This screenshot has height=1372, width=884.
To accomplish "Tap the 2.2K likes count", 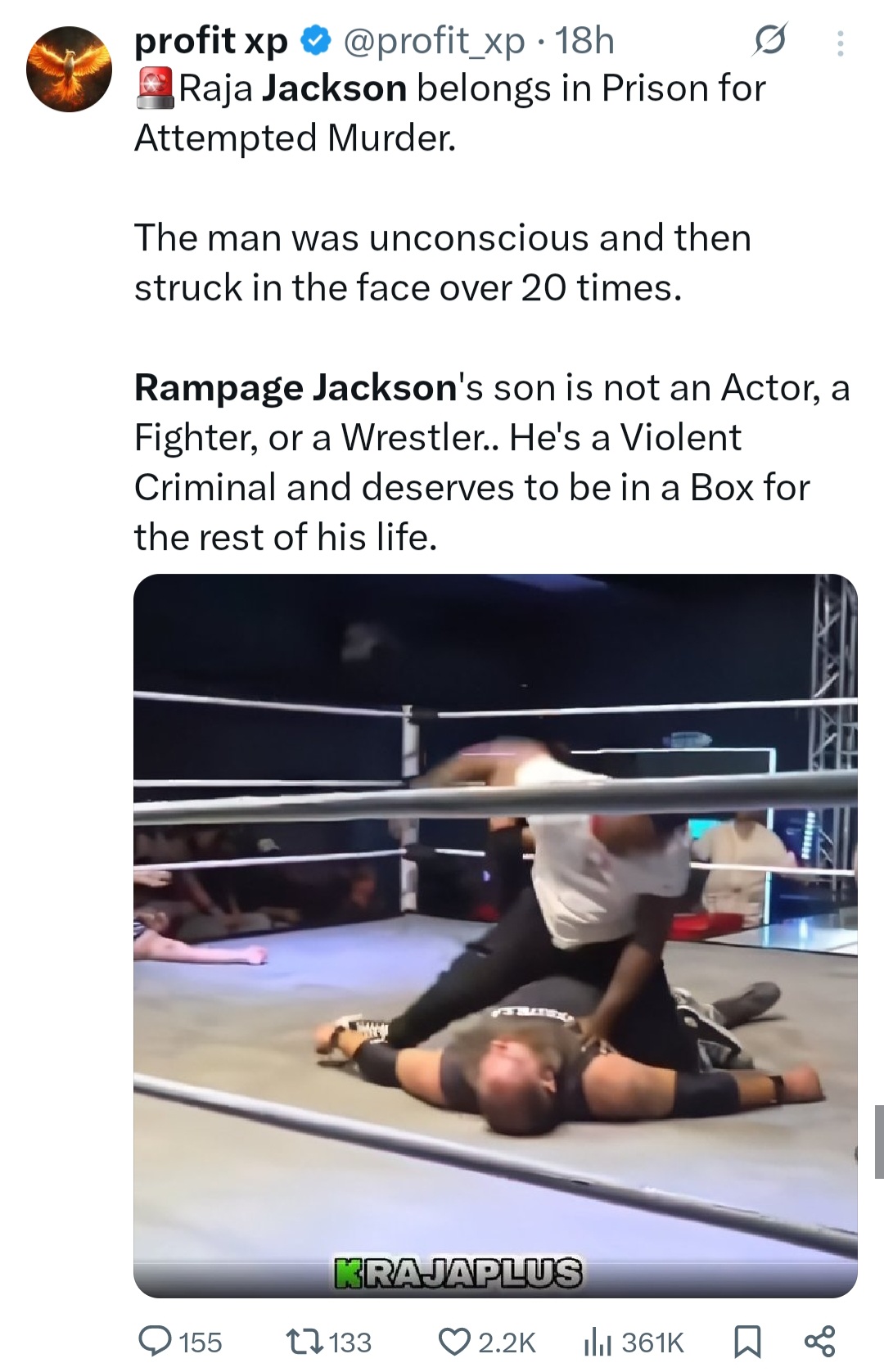I will click(507, 1342).
